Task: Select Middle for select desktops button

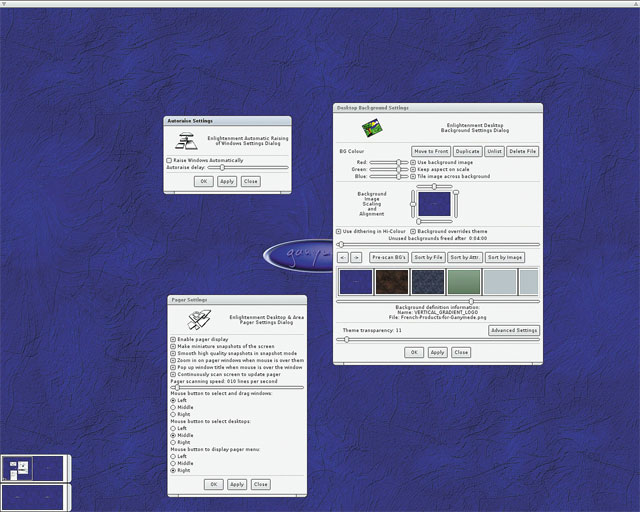Action: [173, 436]
